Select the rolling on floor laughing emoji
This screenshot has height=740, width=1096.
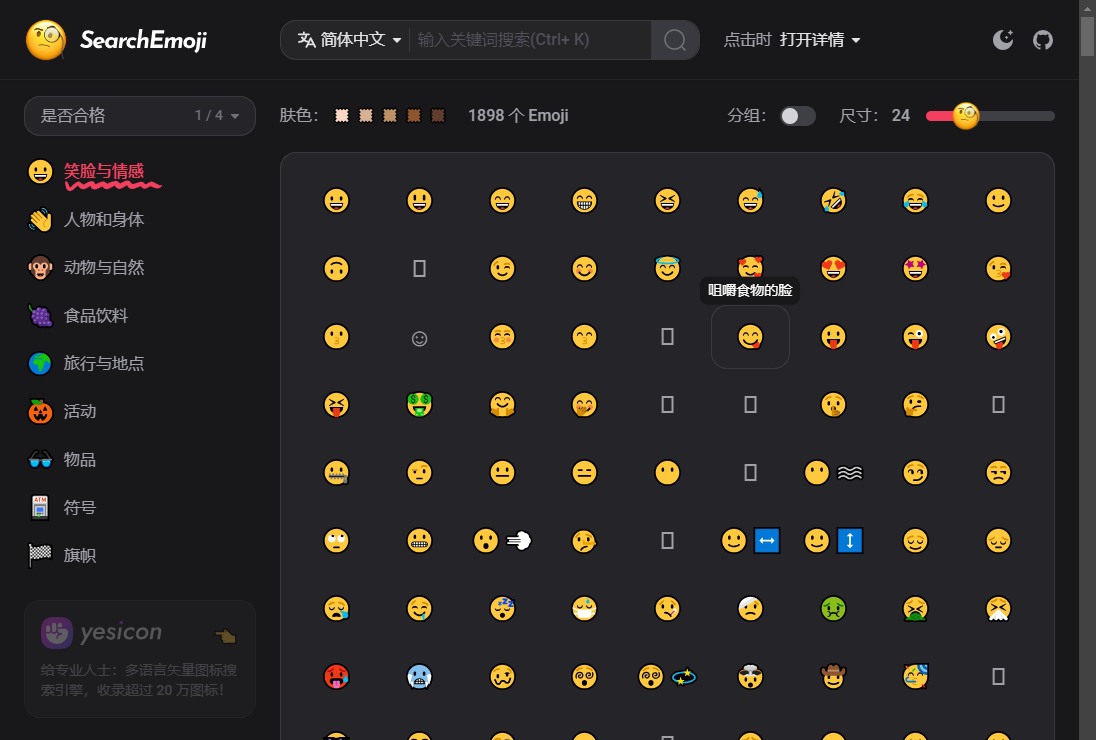(833, 201)
